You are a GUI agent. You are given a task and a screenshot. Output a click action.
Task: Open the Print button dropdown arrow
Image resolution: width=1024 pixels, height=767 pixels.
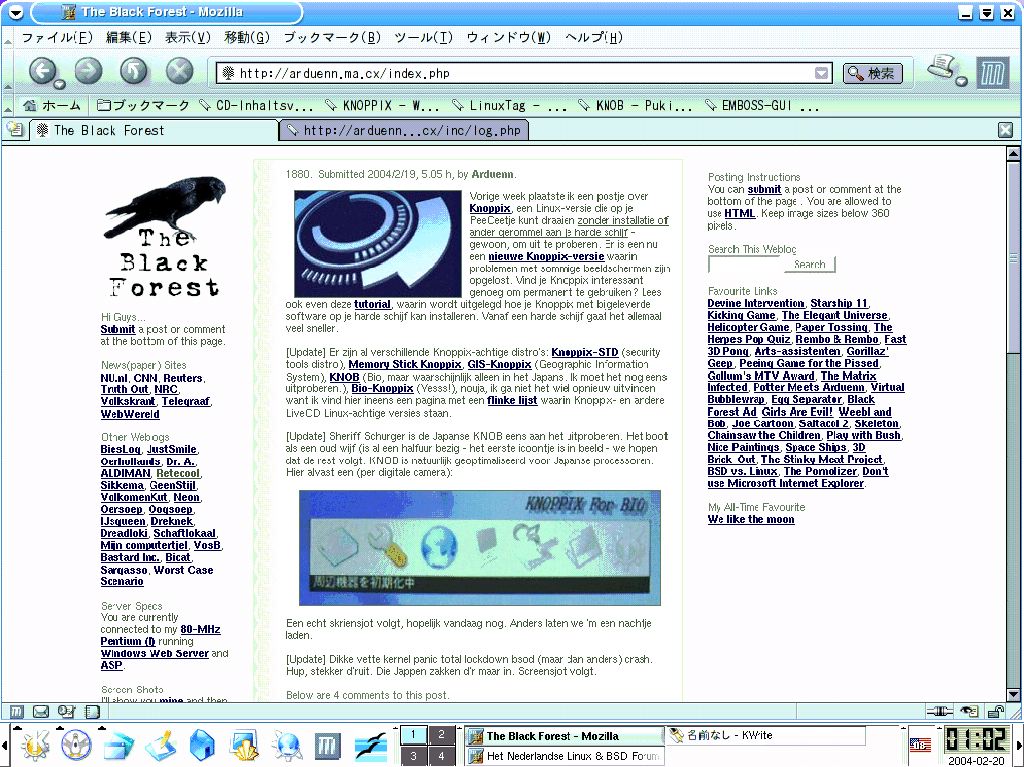pyautogui.click(x=961, y=81)
